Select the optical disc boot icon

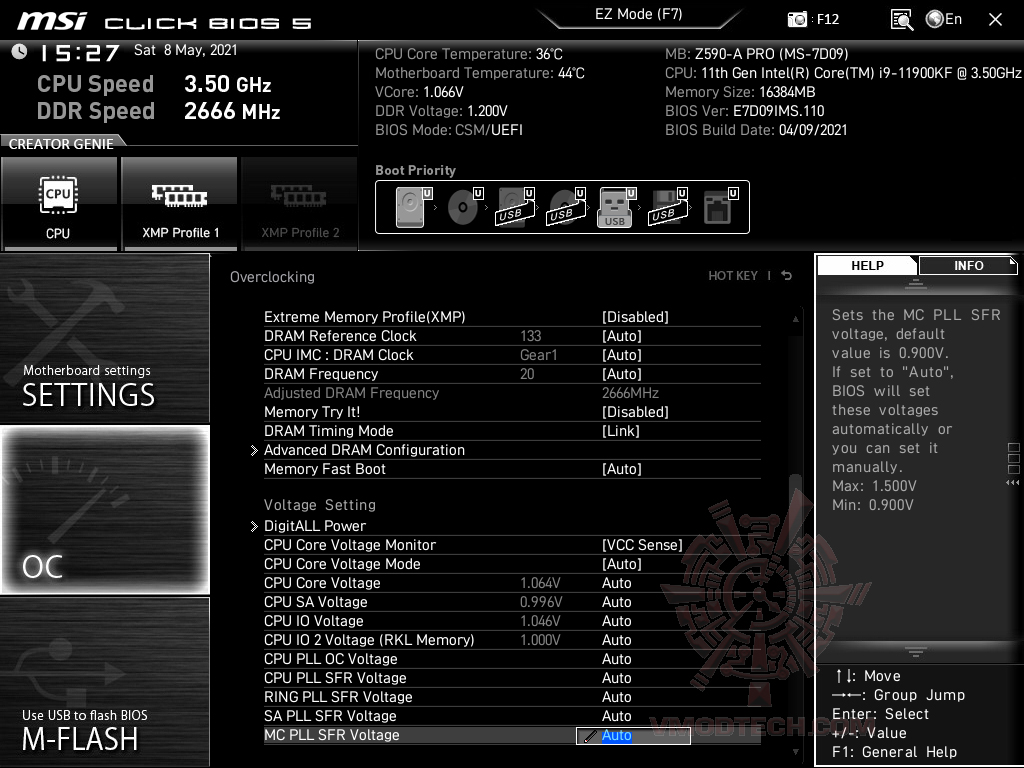[461, 205]
